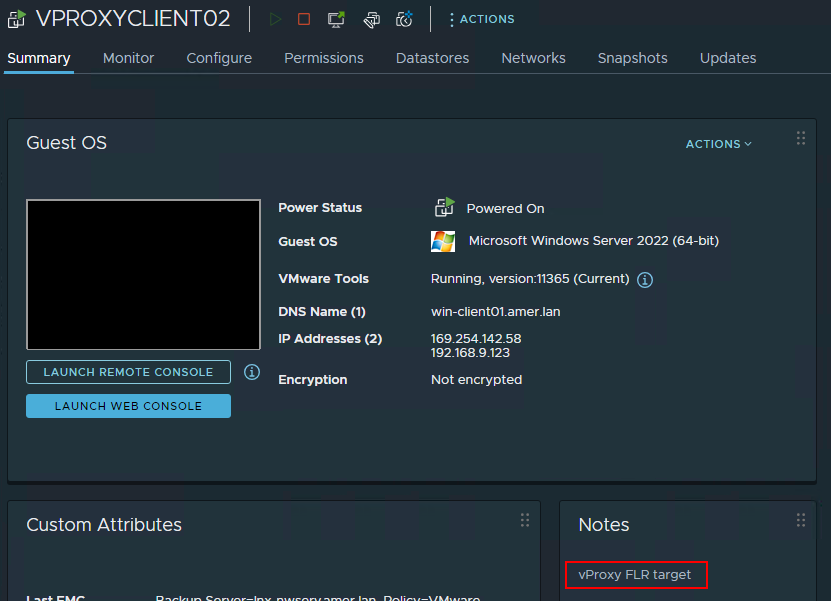Click the LAUNCH WEB CONSOLE button
Image resolution: width=831 pixels, height=601 pixels.
coord(128,406)
